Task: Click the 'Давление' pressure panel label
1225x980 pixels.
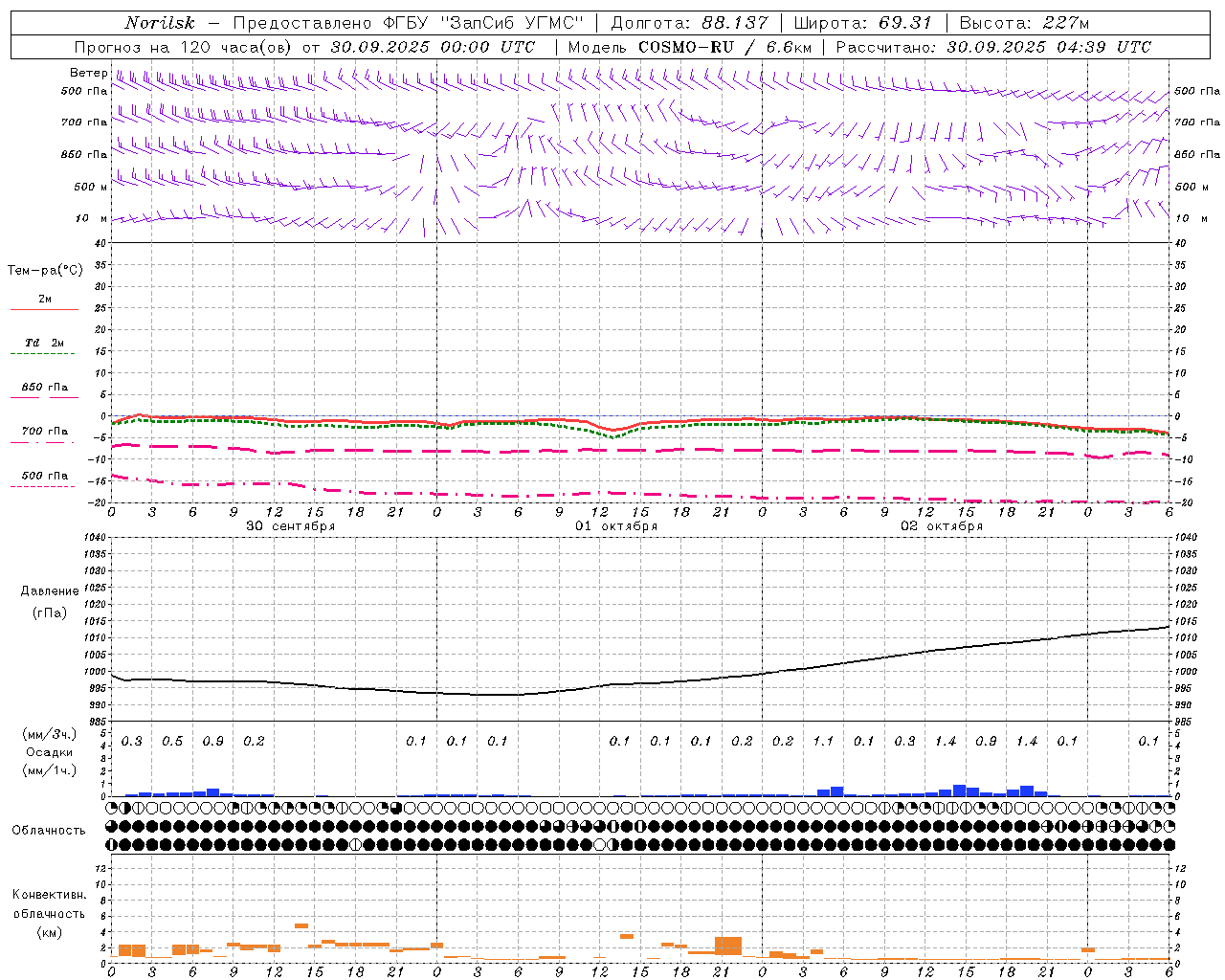Action: coord(50,591)
